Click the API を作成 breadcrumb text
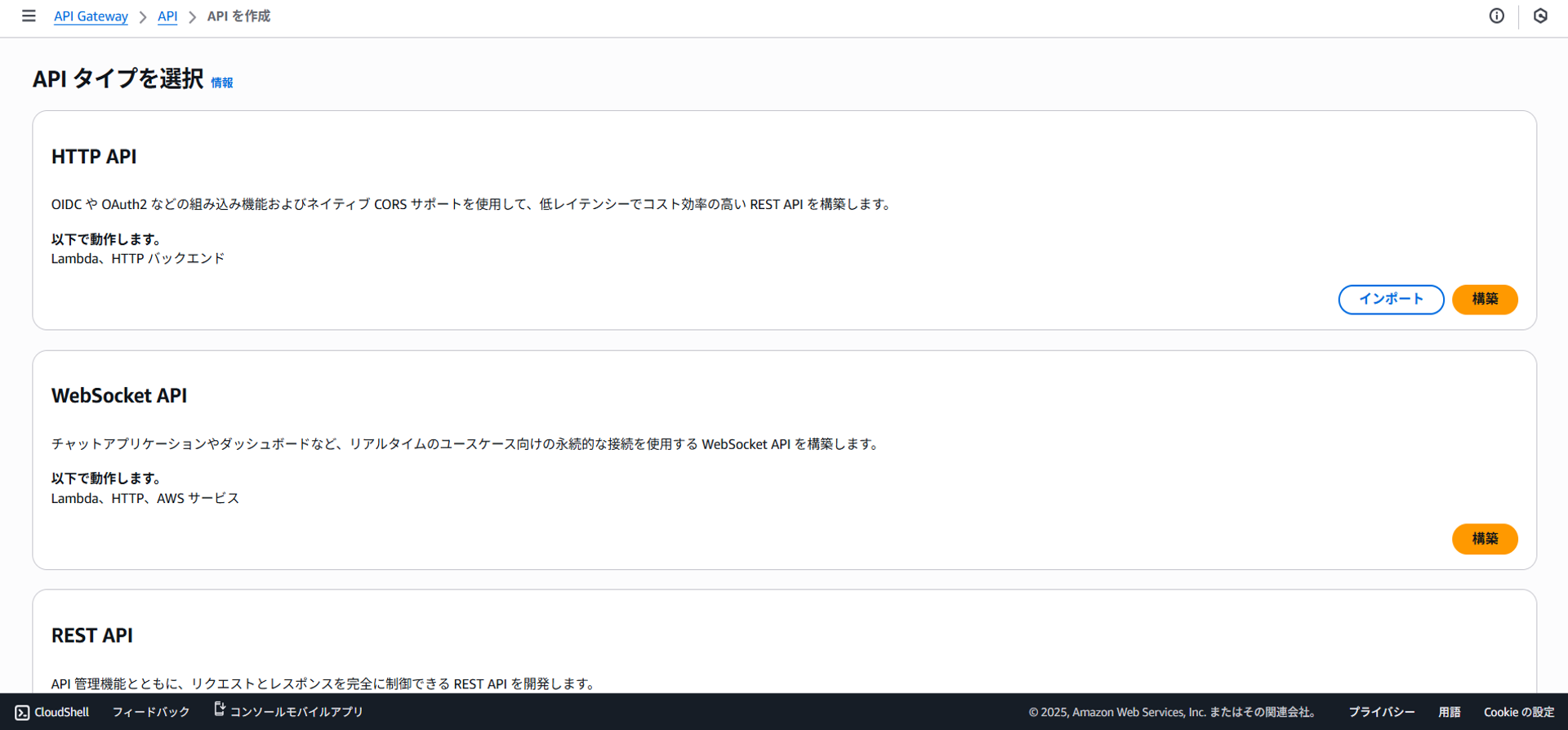Viewport: 1568px width, 730px height. [x=238, y=16]
